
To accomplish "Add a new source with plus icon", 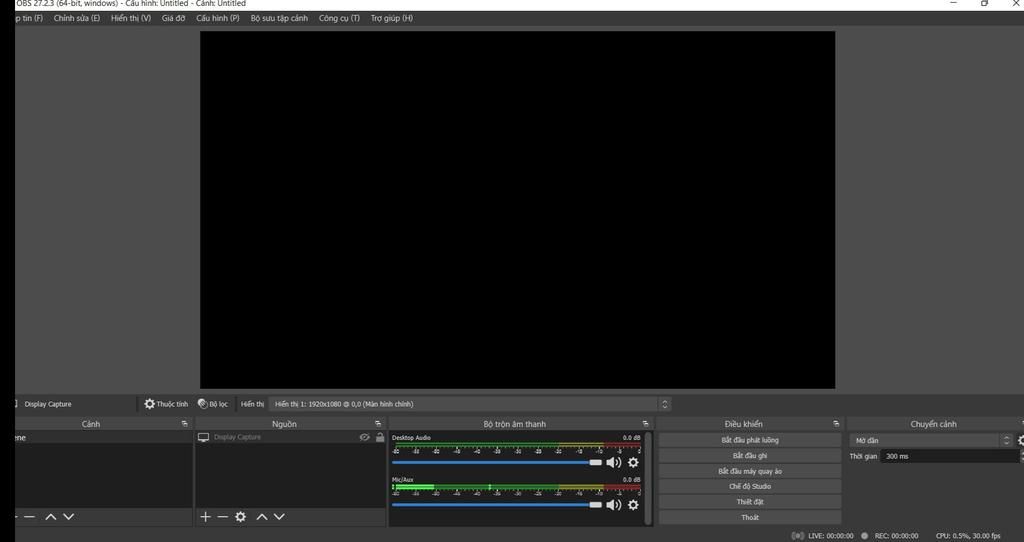I will click(x=205, y=517).
